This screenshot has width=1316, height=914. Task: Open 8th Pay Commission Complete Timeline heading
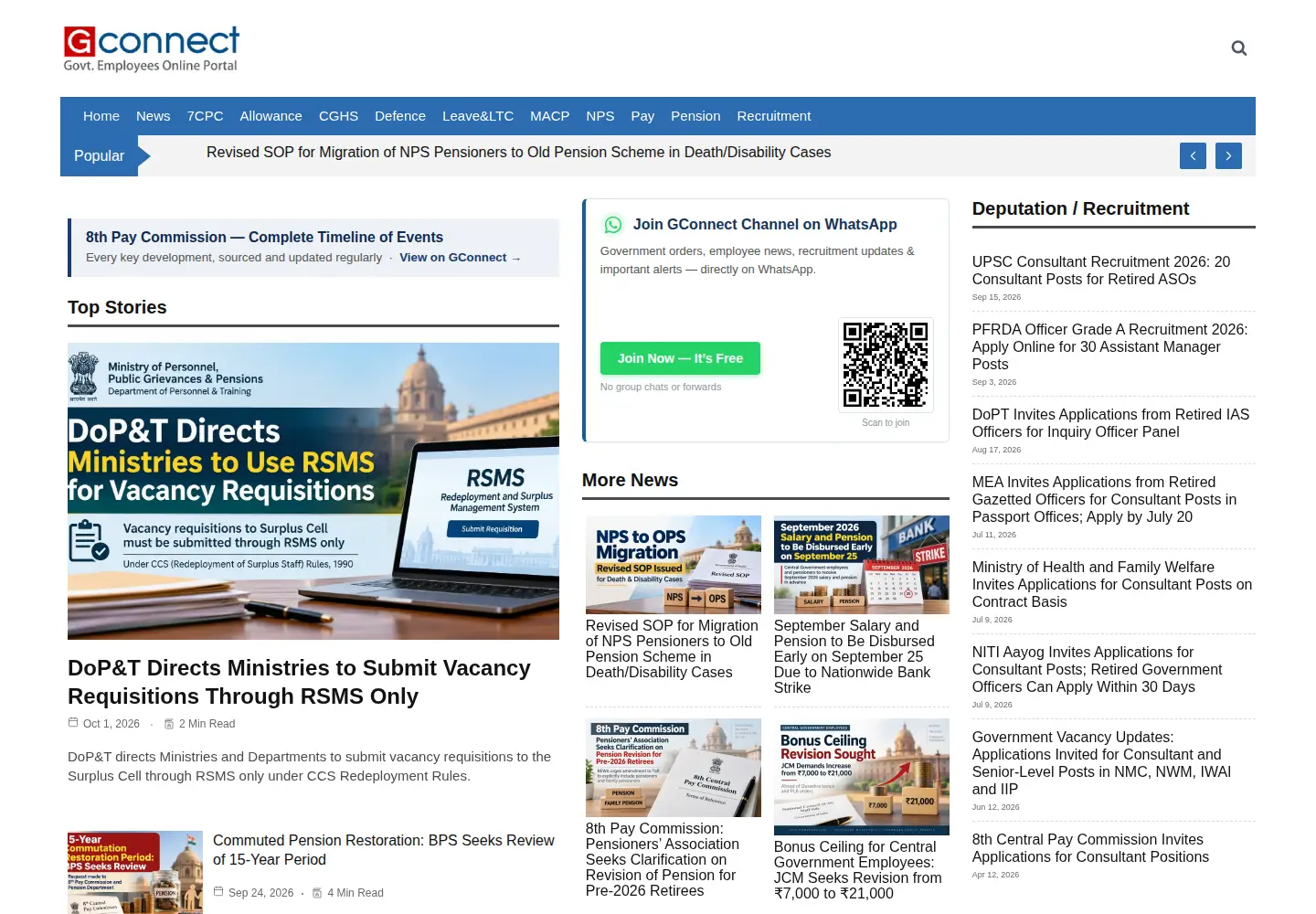[264, 237]
